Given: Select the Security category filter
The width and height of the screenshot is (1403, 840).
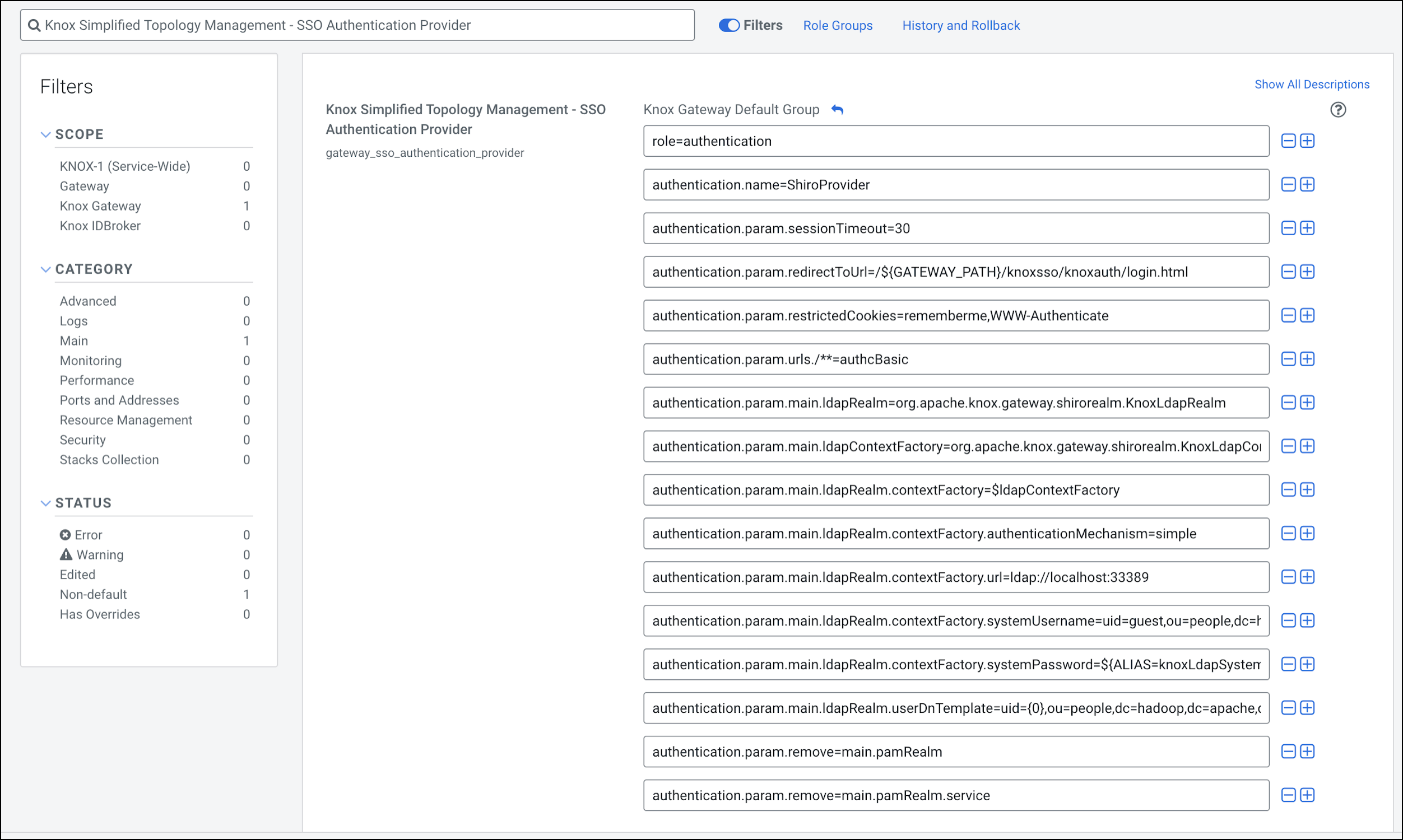Looking at the screenshot, I should [83, 440].
